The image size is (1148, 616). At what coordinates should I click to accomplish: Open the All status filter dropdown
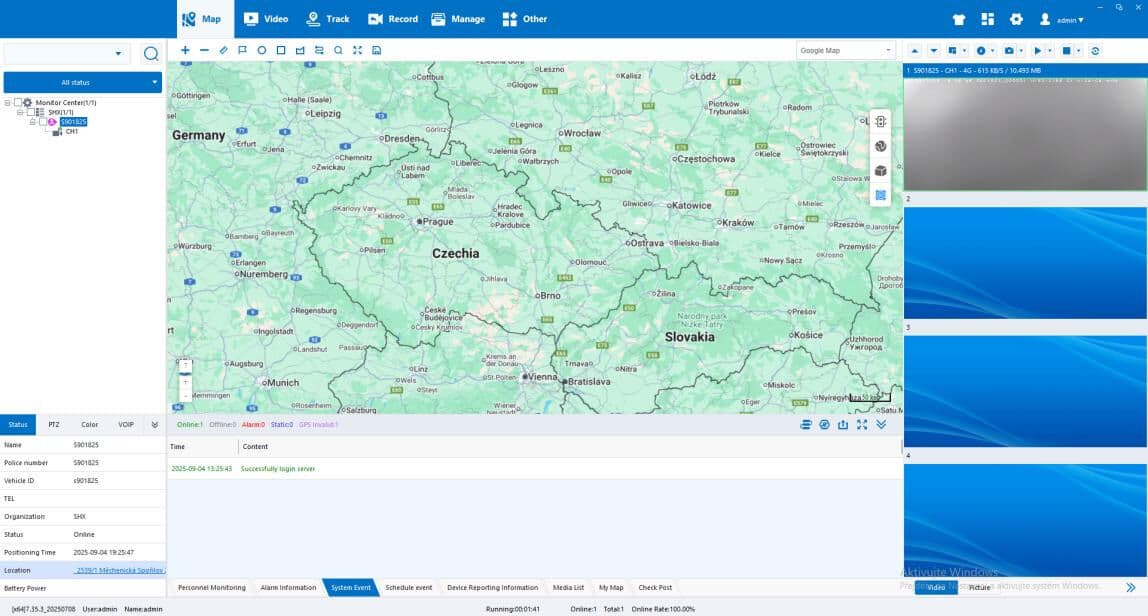83,82
